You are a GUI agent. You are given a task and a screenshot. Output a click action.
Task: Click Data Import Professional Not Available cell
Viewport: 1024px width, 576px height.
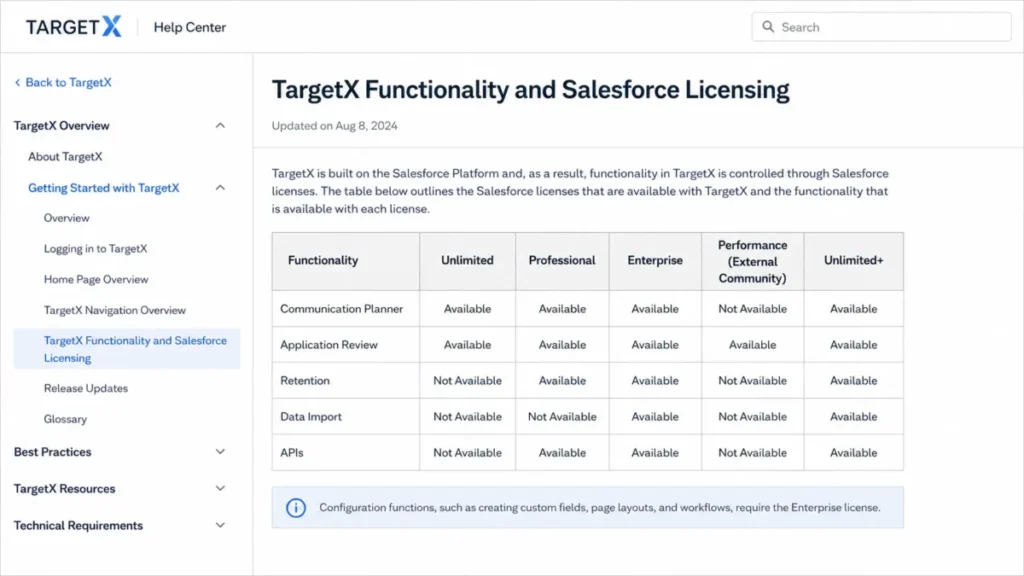click(x=562, y=417)
